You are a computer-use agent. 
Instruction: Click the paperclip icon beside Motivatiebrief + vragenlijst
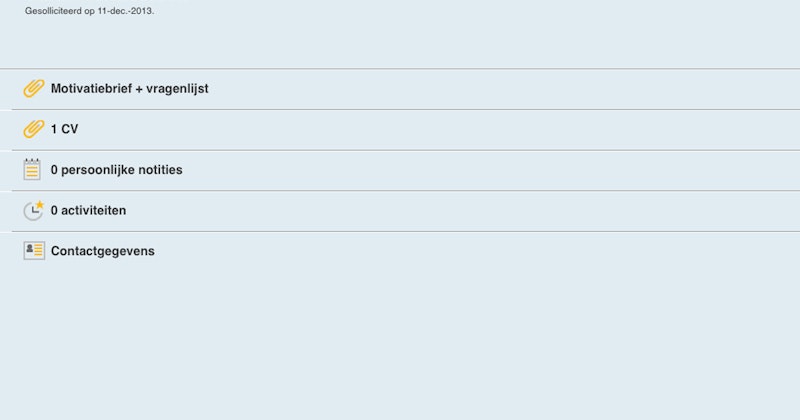tap(34, 88)
